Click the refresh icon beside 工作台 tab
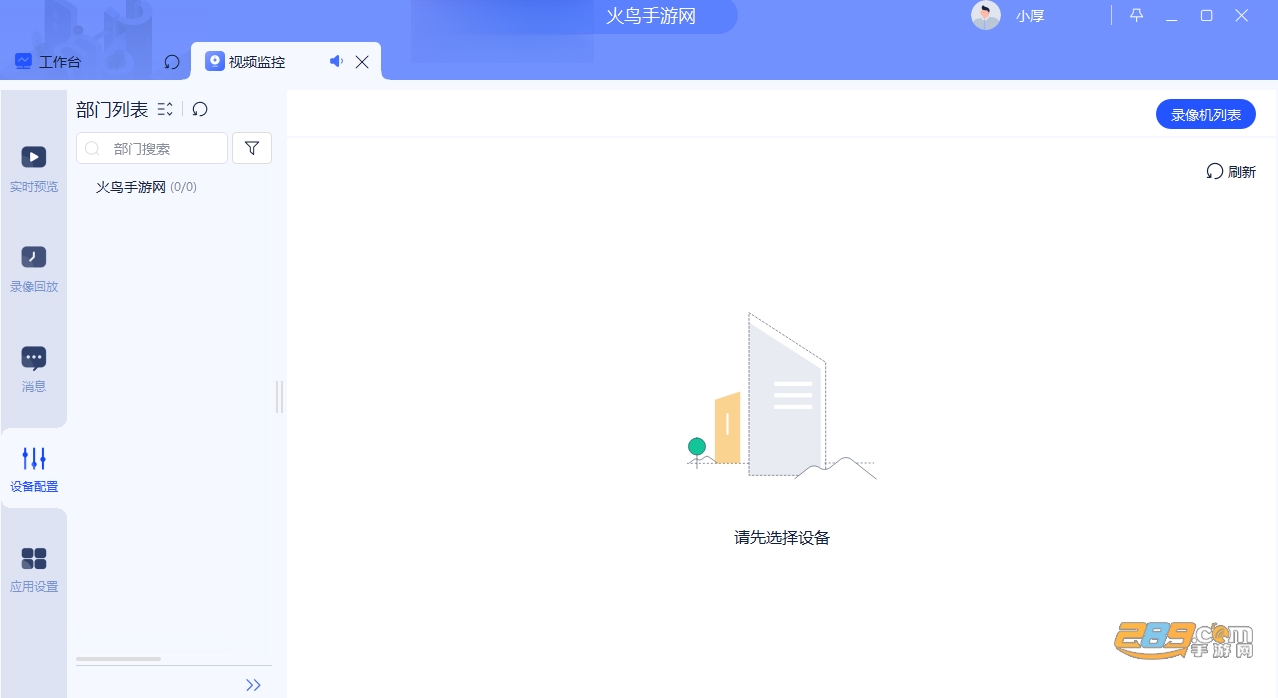 click(x=172, y=62)
